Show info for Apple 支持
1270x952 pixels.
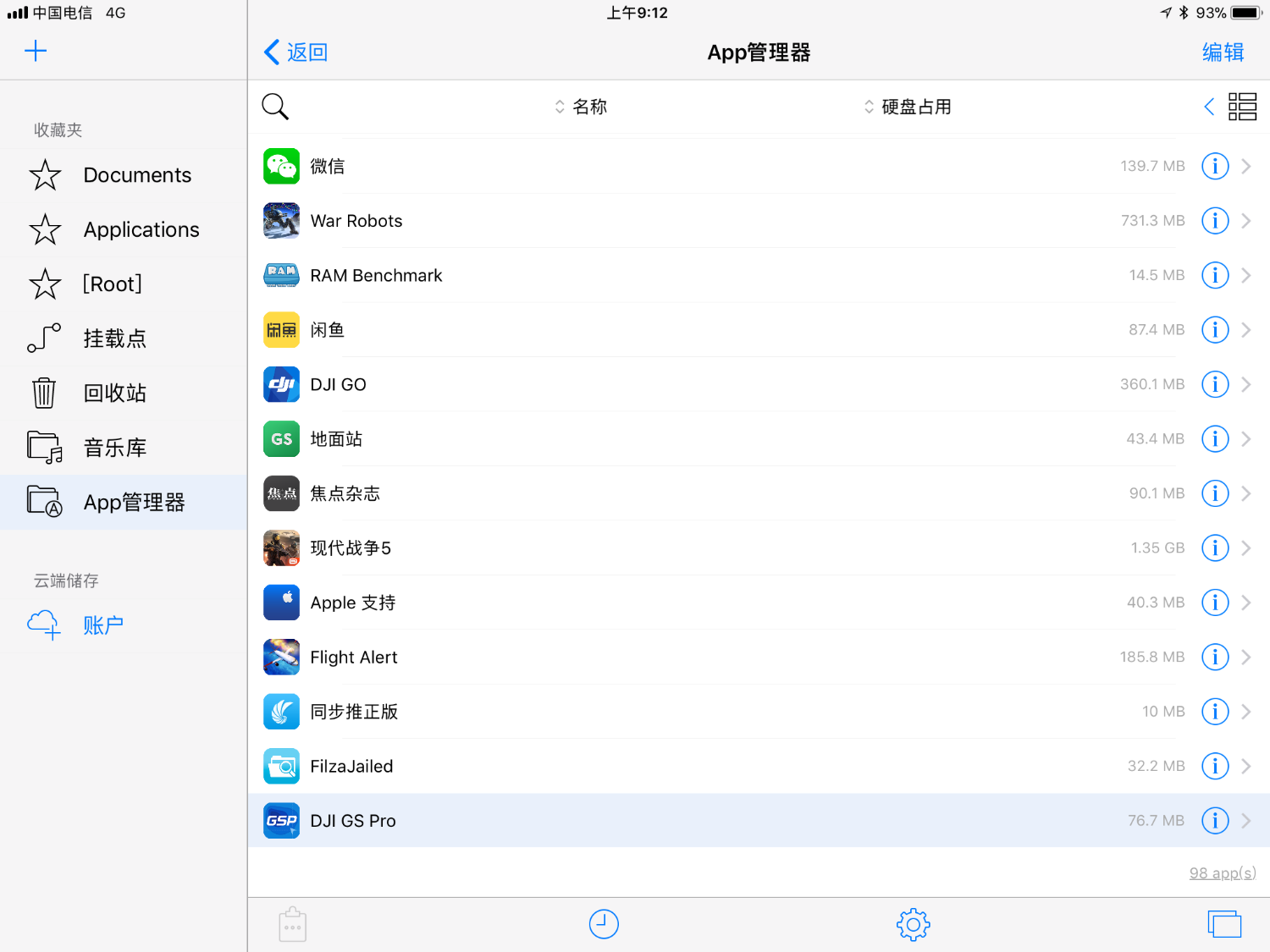(1215, 603)
